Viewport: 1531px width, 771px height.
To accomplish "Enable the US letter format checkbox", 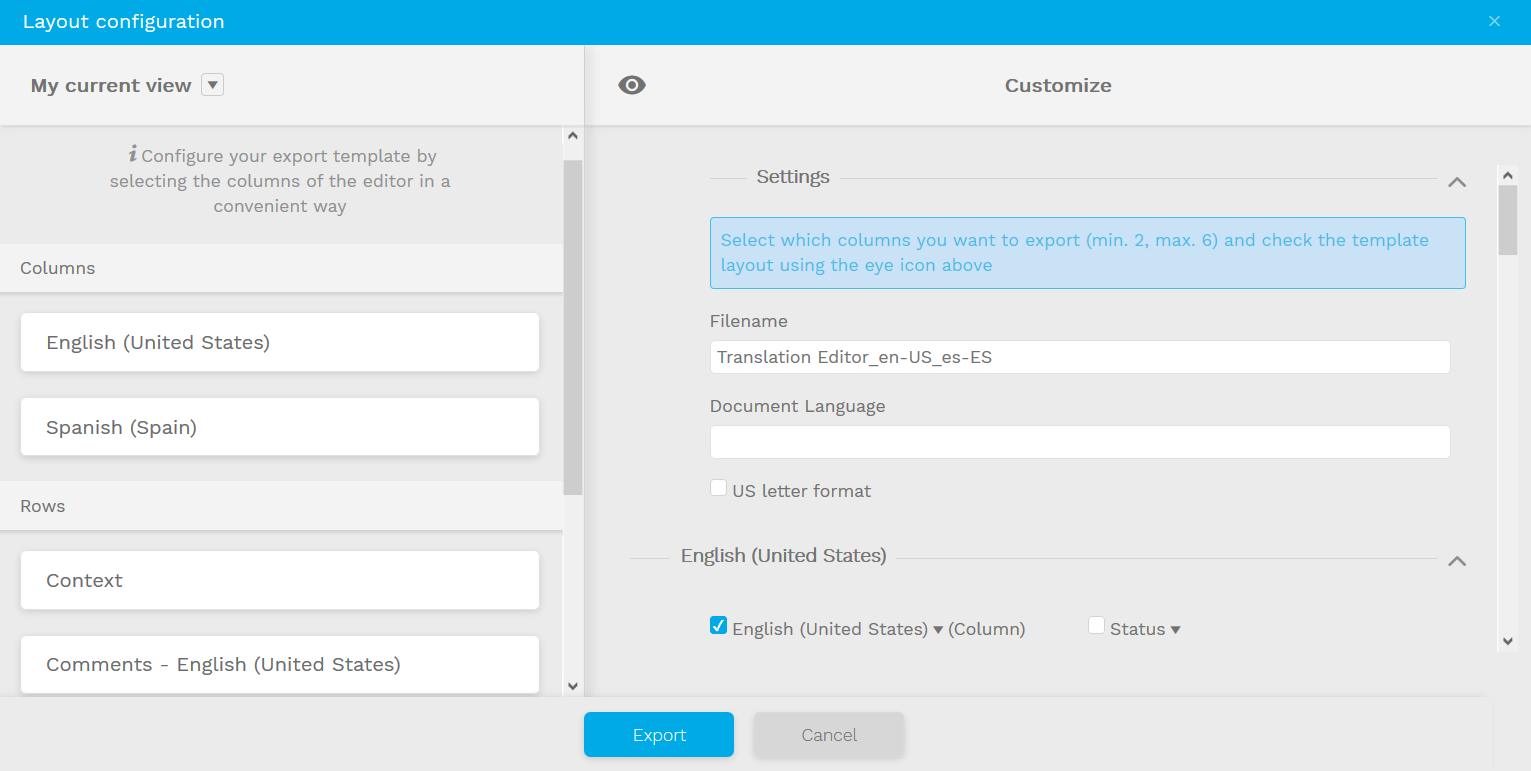I will pyautogui.click(x=718, y=488).
